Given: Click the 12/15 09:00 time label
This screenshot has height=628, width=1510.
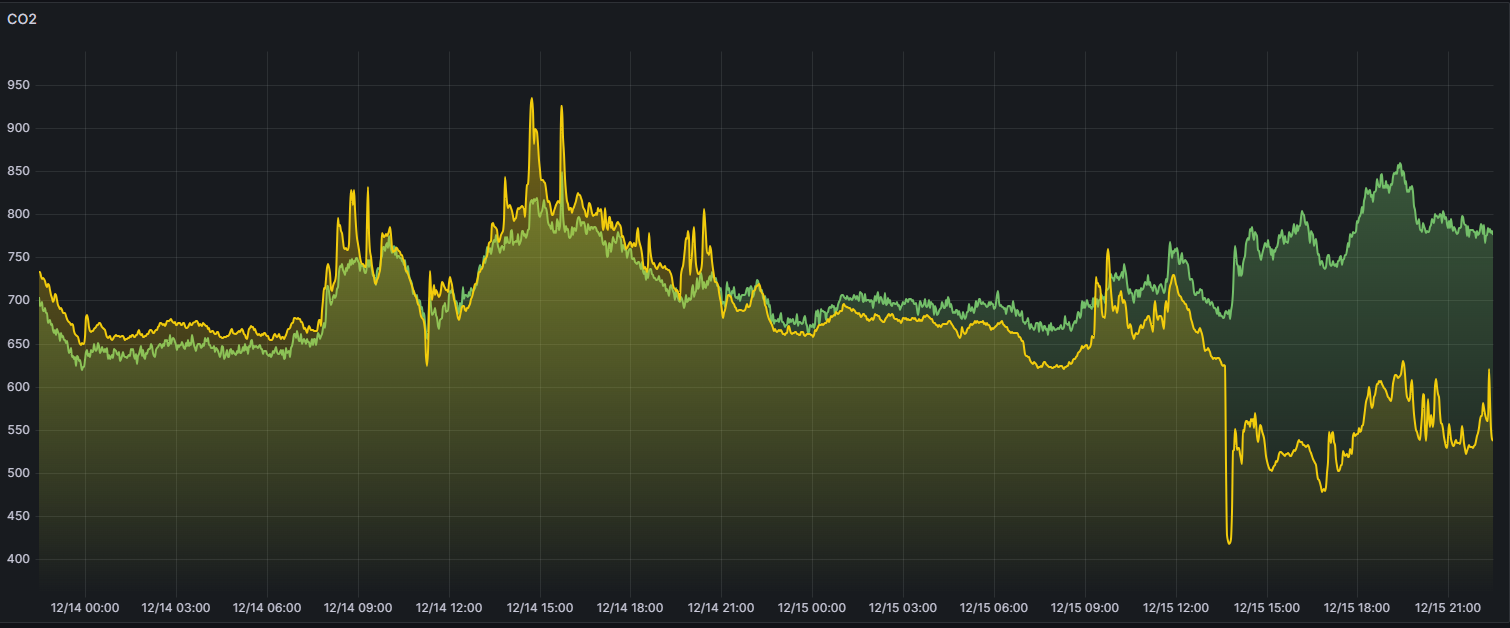Looking at the screenshot, I should tap(1085, 607).
